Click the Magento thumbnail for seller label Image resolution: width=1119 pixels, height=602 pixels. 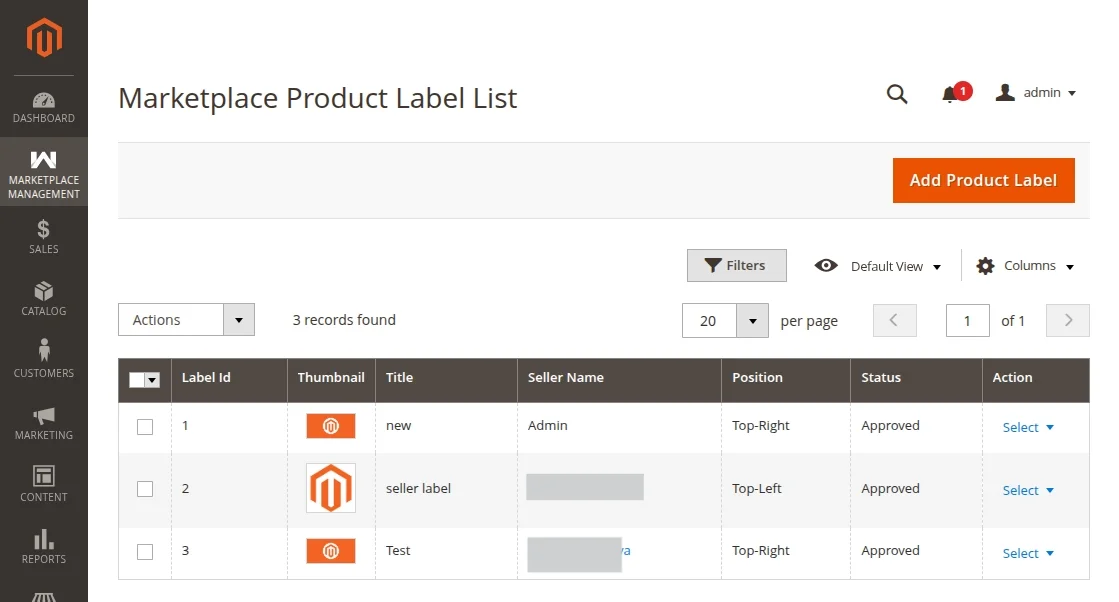(x=331, y=489)
